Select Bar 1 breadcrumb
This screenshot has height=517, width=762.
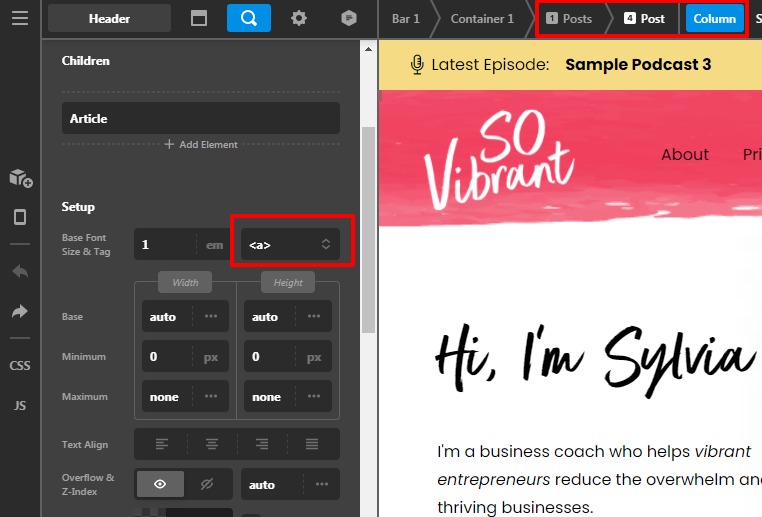coord(406,18)
